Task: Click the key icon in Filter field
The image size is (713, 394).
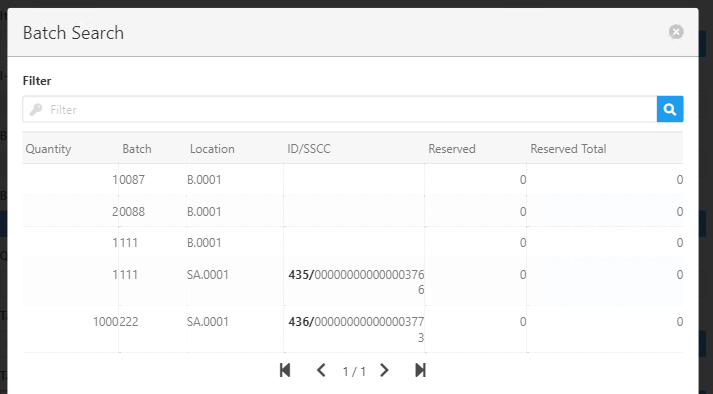Action: [36, 109]
